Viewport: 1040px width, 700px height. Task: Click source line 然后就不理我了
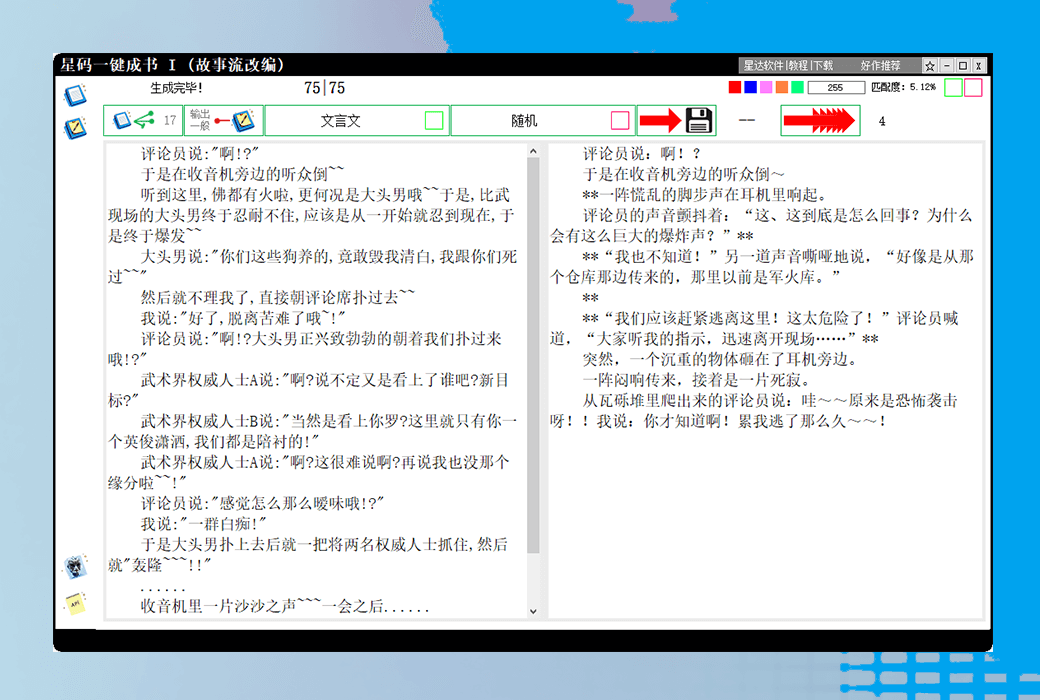pyautogui.click(x=277, y=298)
